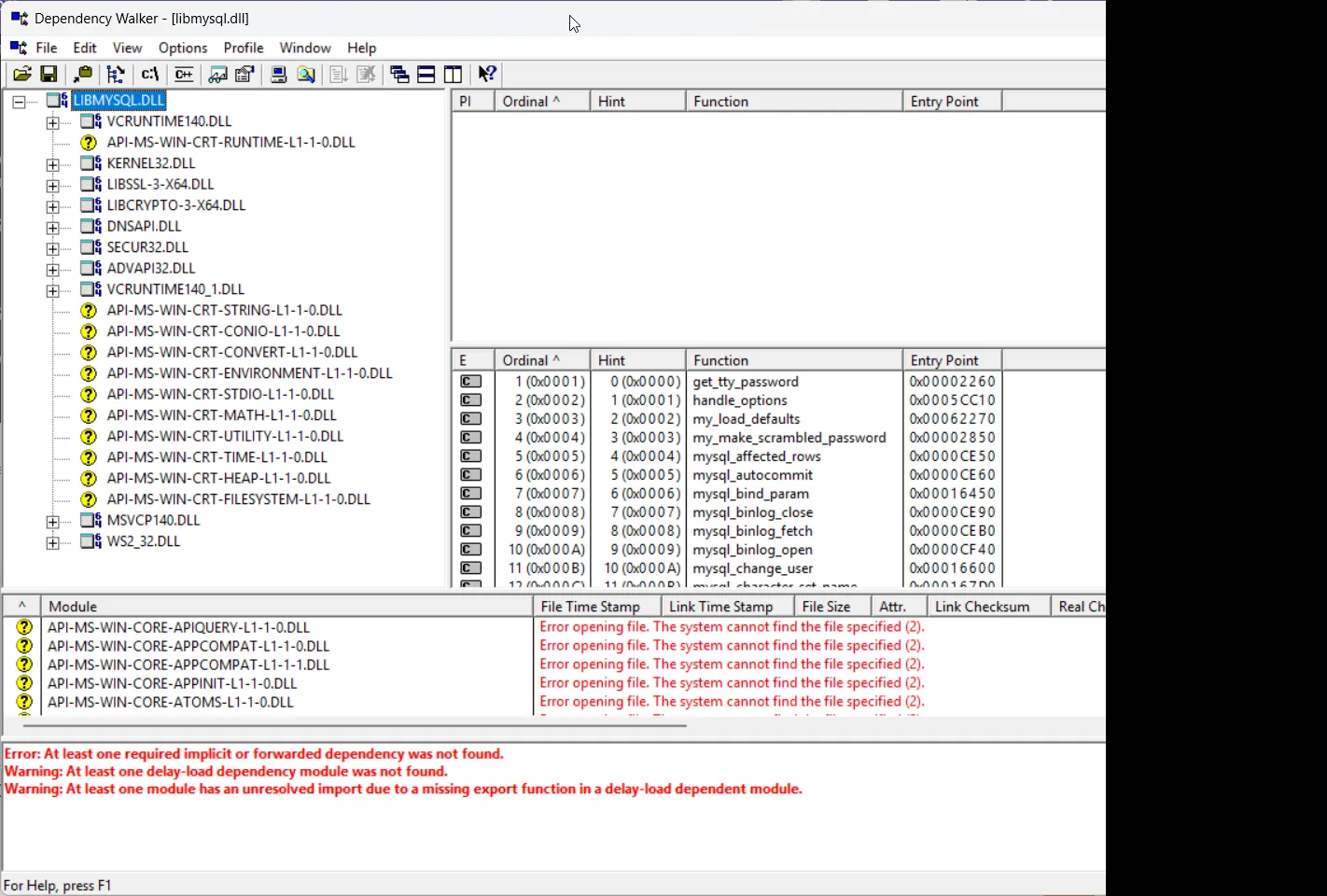Click the Copy clipboard toolbar icon
The image size is (1327, 896).
pos(83,75)
